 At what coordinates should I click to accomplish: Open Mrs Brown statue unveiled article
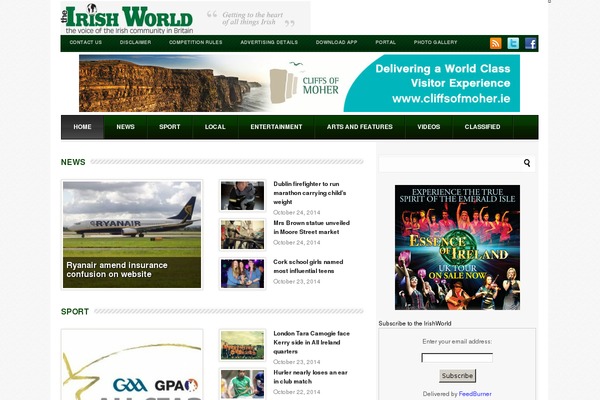pyautogui.click(x=311, y=227)
